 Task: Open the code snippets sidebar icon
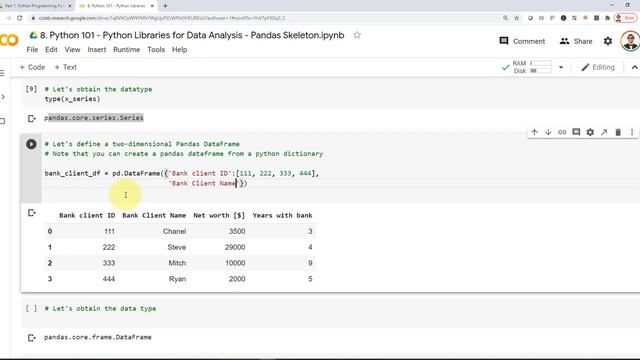3,97
